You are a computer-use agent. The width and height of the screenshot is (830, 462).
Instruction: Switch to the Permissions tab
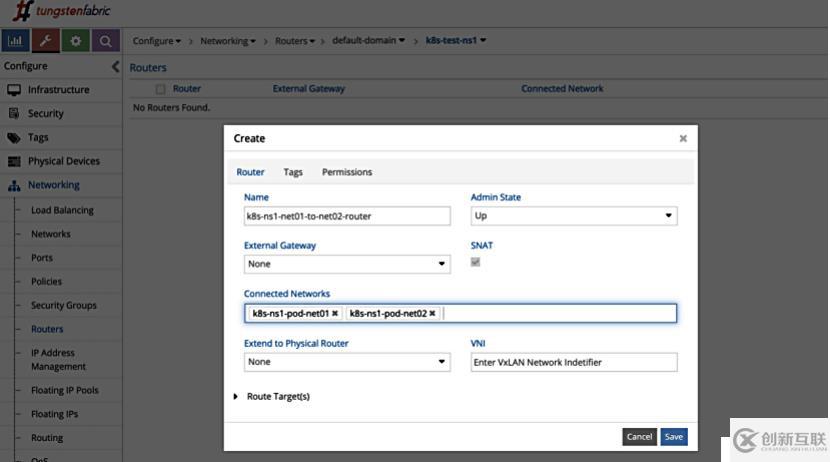point(347,172)
